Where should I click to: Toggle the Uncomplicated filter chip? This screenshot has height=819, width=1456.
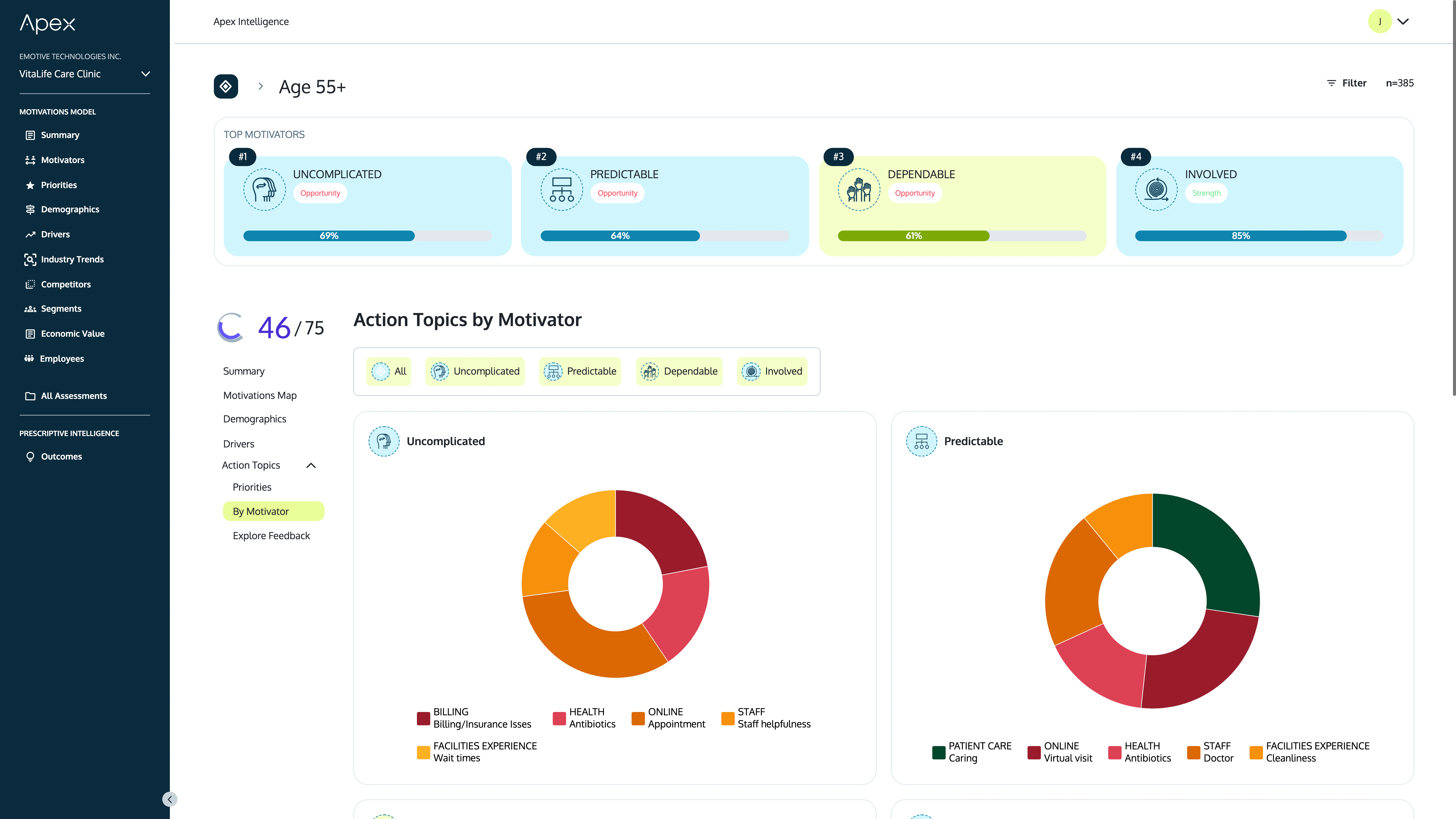475,371
